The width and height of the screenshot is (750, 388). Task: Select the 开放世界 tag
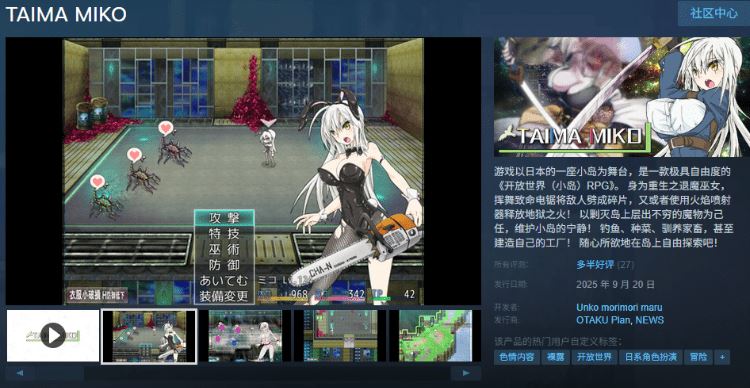click(594, 357)
